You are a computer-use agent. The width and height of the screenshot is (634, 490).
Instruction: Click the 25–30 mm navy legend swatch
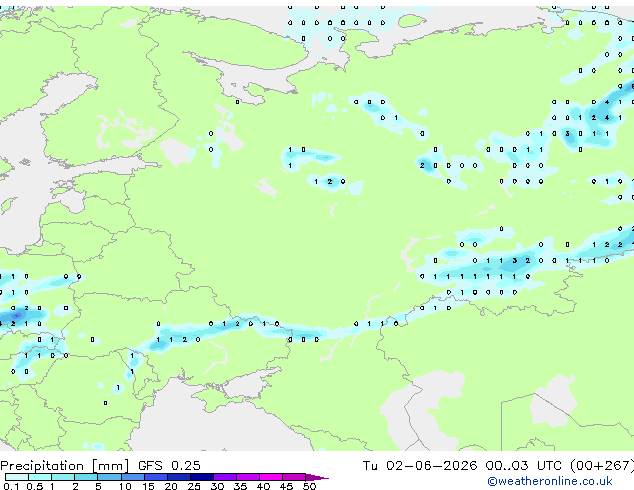(201, 477)
